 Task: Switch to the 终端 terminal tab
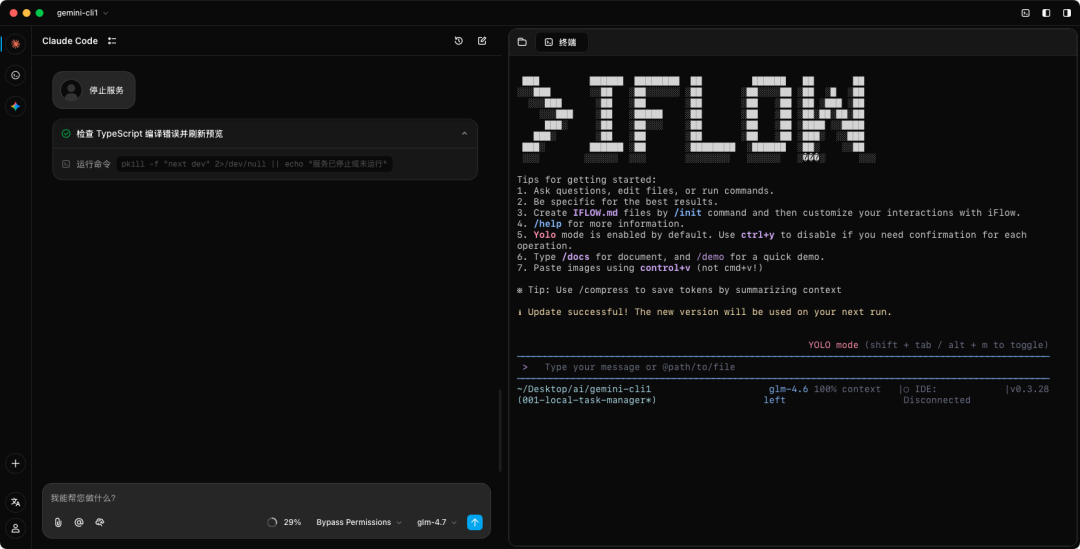tap(561, 42)
